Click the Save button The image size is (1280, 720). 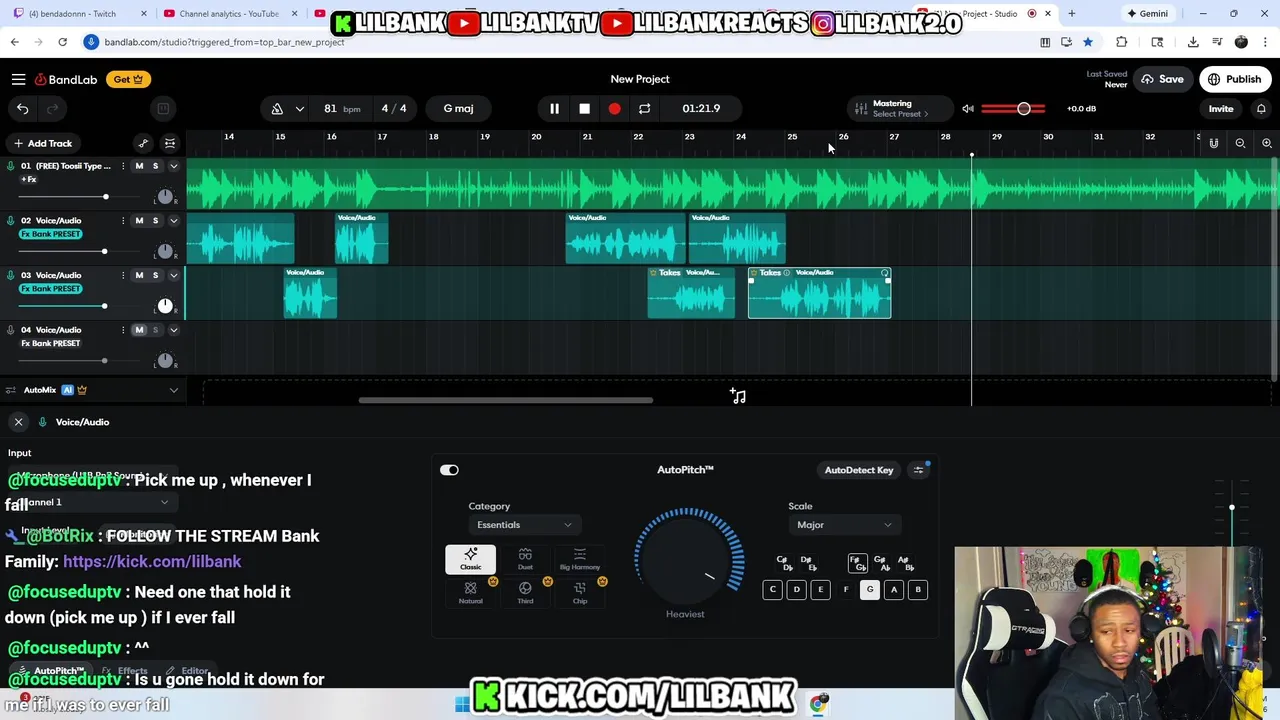(1162, 79)
